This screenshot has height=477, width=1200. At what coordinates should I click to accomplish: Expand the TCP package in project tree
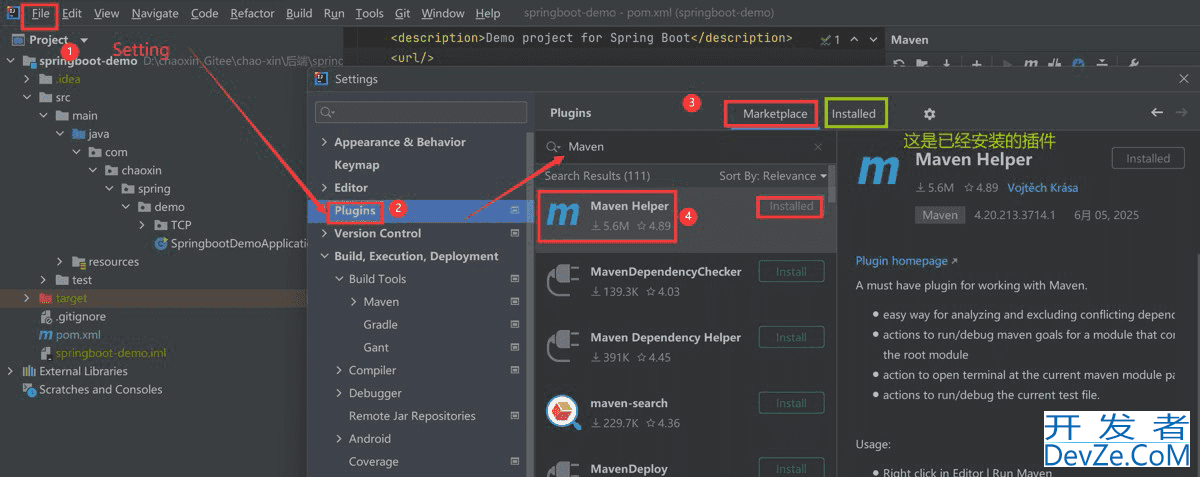coord(143,225)
